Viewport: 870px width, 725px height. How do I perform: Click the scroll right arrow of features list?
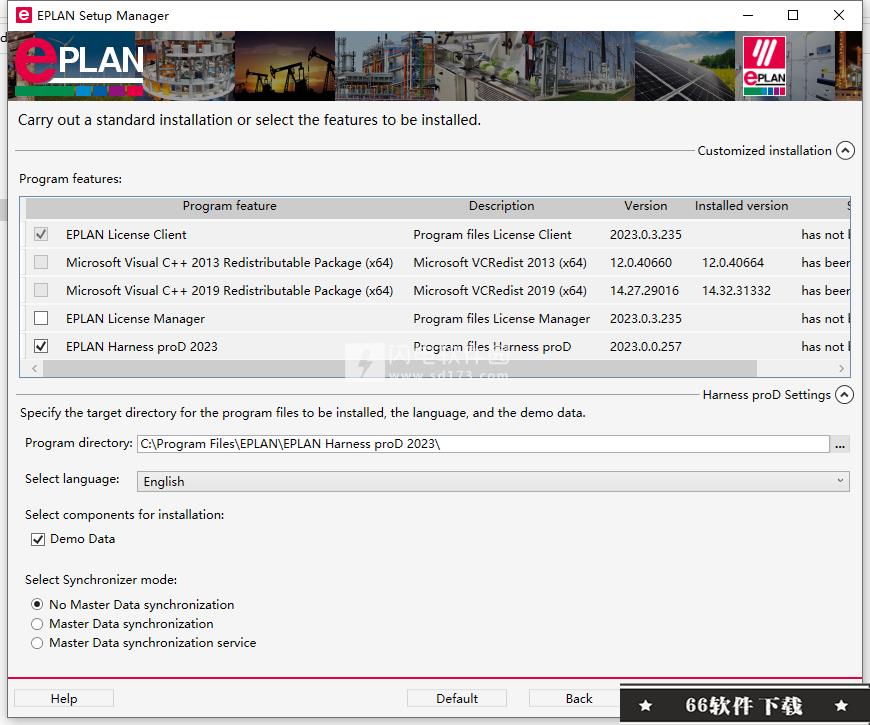click(x=842, y=368)
